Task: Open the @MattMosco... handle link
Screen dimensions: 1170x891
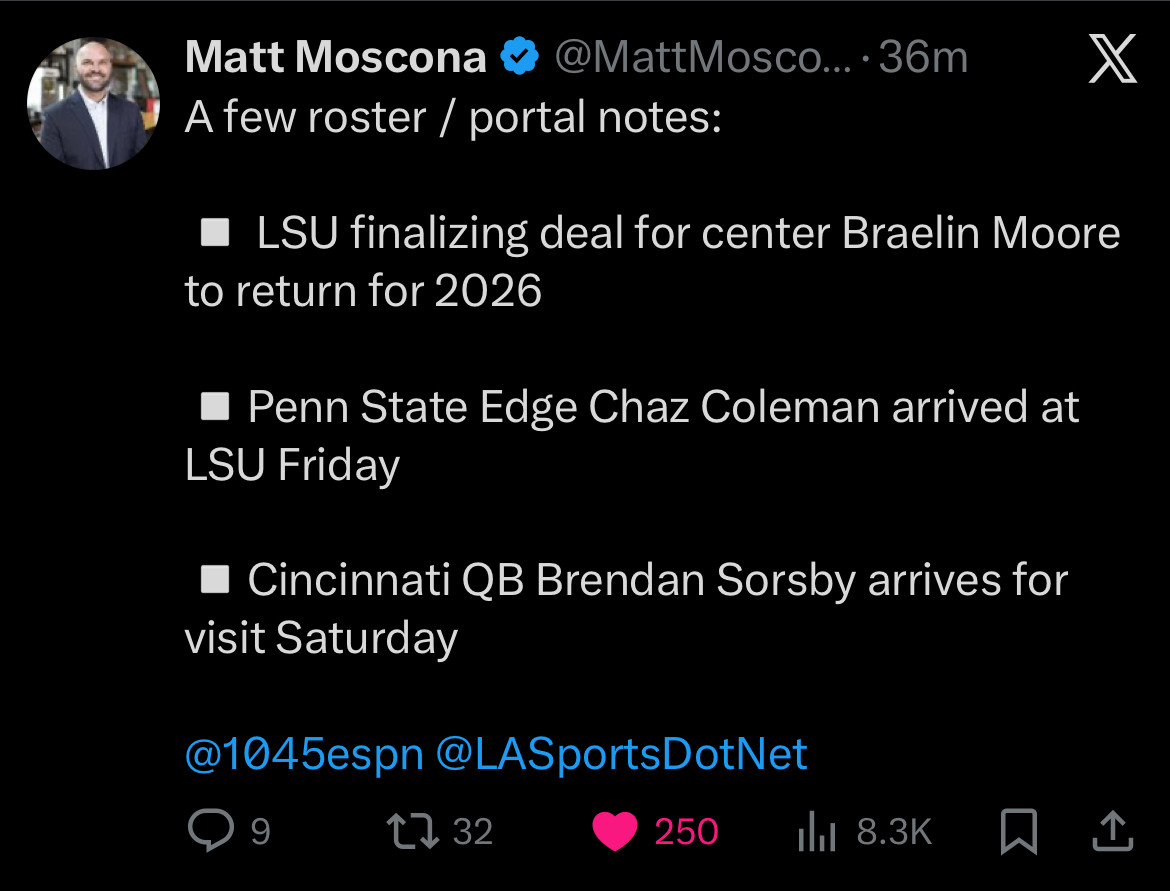Action: click(702, 58)
